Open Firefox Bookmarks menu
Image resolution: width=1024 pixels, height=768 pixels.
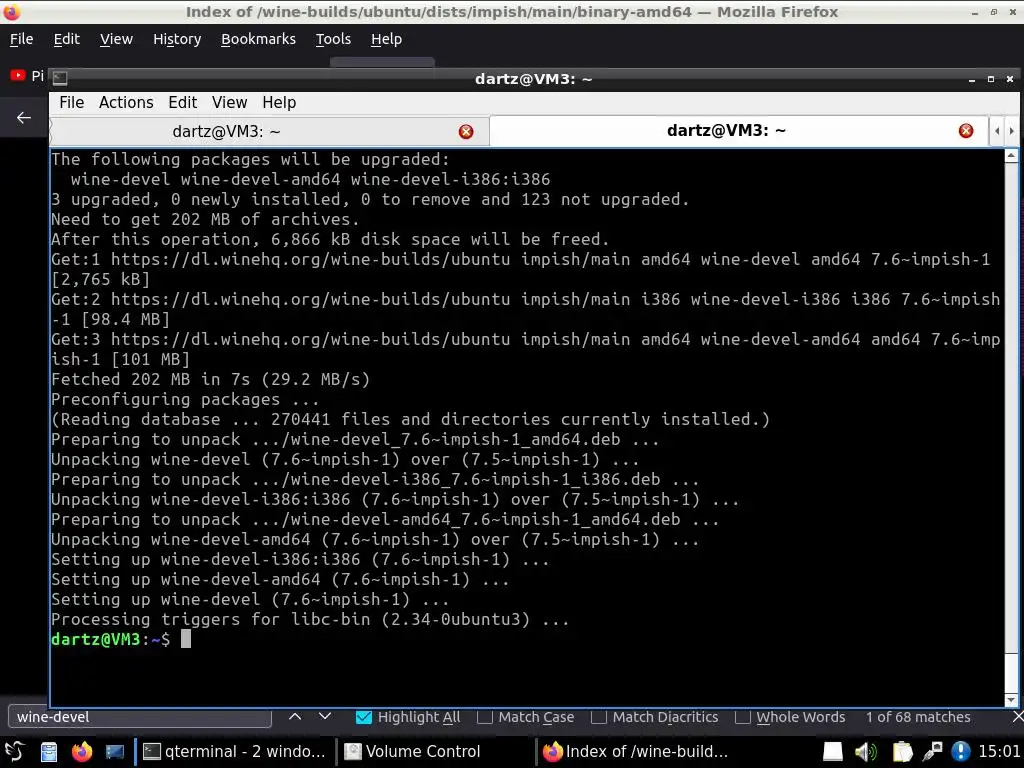click(x=258, y=39)
